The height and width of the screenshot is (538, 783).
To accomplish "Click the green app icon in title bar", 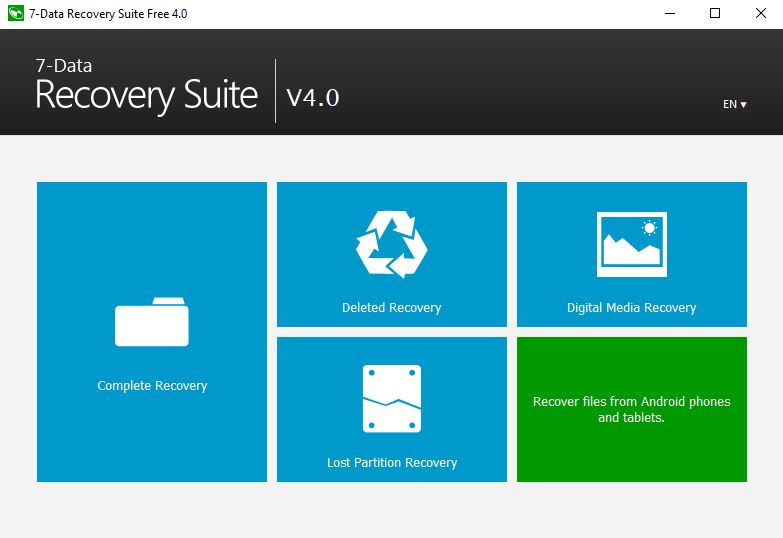I will [15, 13].
